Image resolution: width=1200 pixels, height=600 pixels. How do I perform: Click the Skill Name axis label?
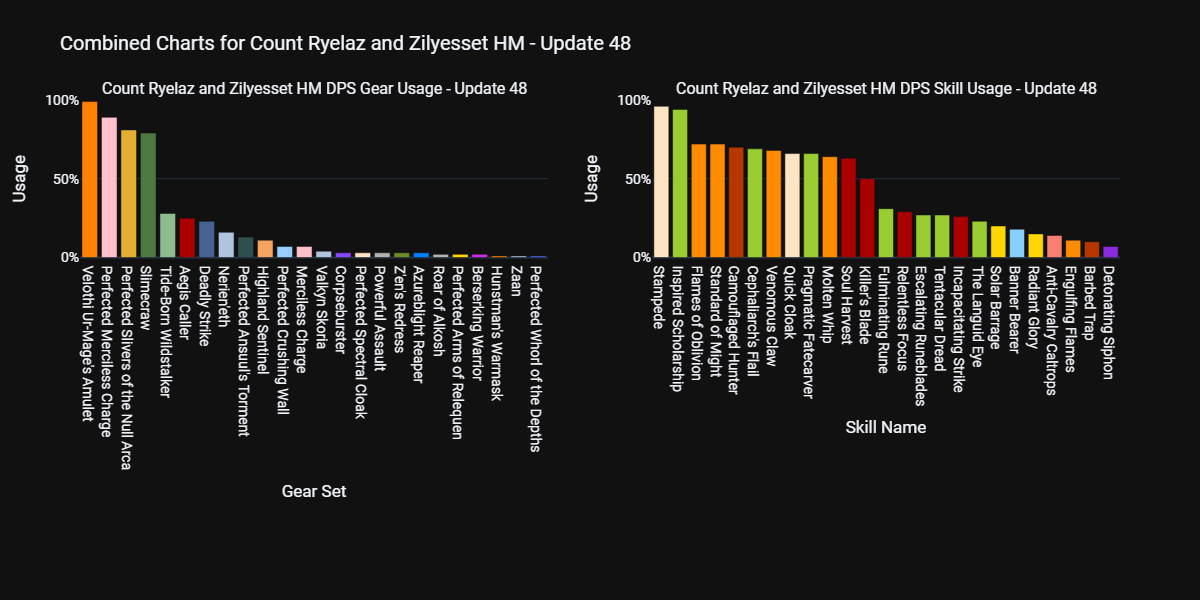885,428
